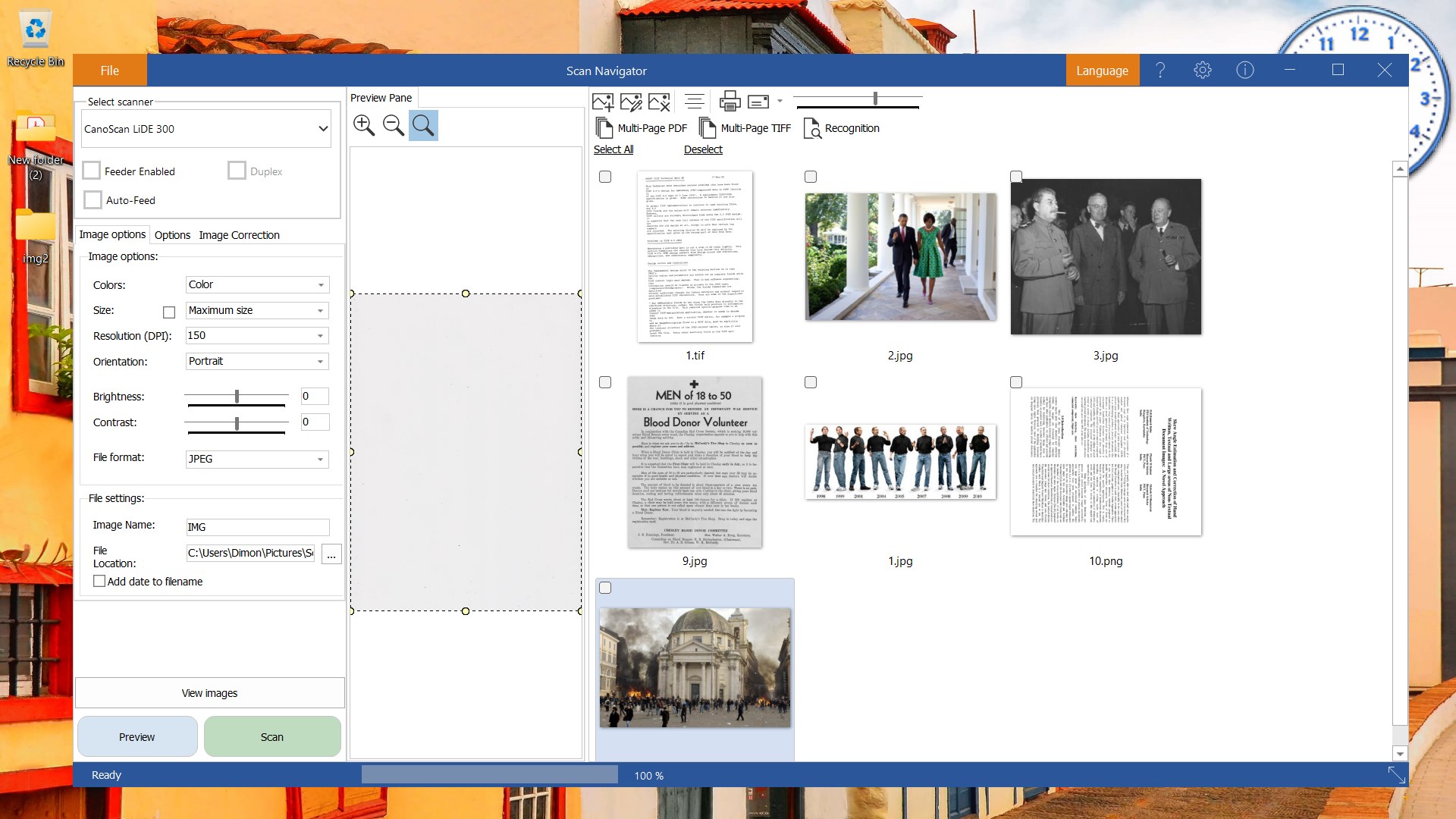Click the email envelope icon
1456x819 pixels.
pyautogui.click(x=758, y=101)
